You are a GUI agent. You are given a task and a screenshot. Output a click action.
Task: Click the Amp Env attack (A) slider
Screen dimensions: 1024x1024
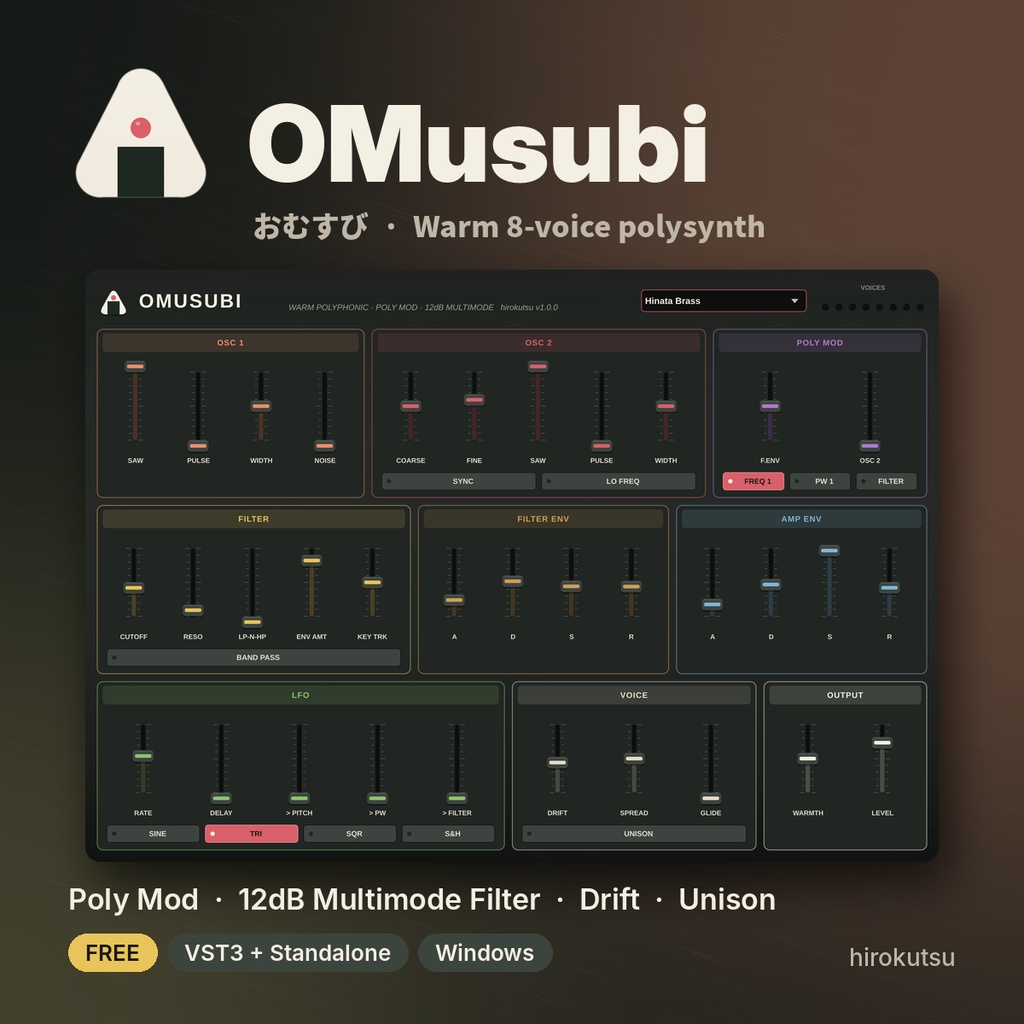click(x=712, y=605)
